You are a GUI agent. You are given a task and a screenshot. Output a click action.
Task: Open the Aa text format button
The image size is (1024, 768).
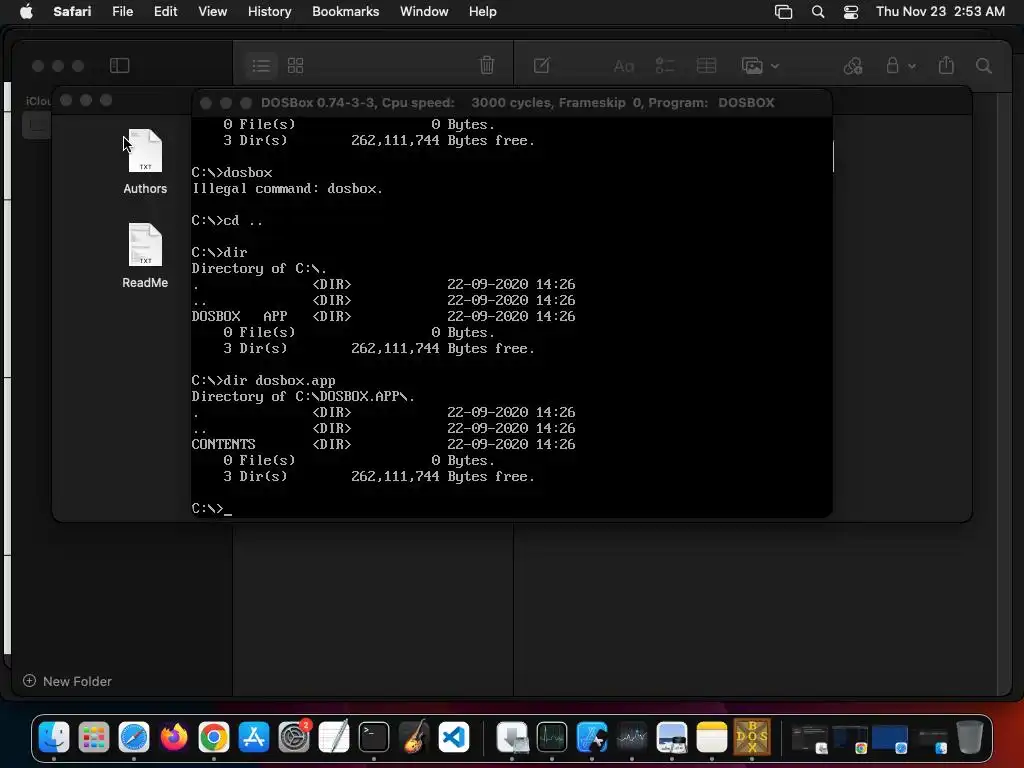pyautogui.click(x=624, y=66)
